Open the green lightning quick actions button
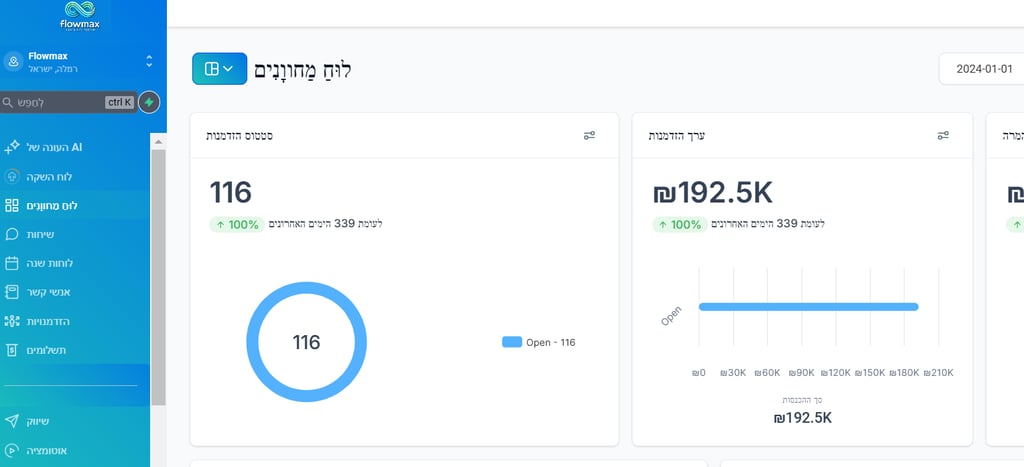The height and width of the screenshot is (467, 1024). coord(149,103)
